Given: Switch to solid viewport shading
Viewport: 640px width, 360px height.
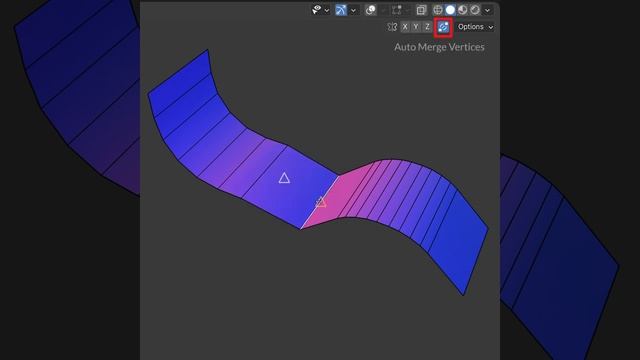Looking at the screenshot, I should click(x=450, y=10).
